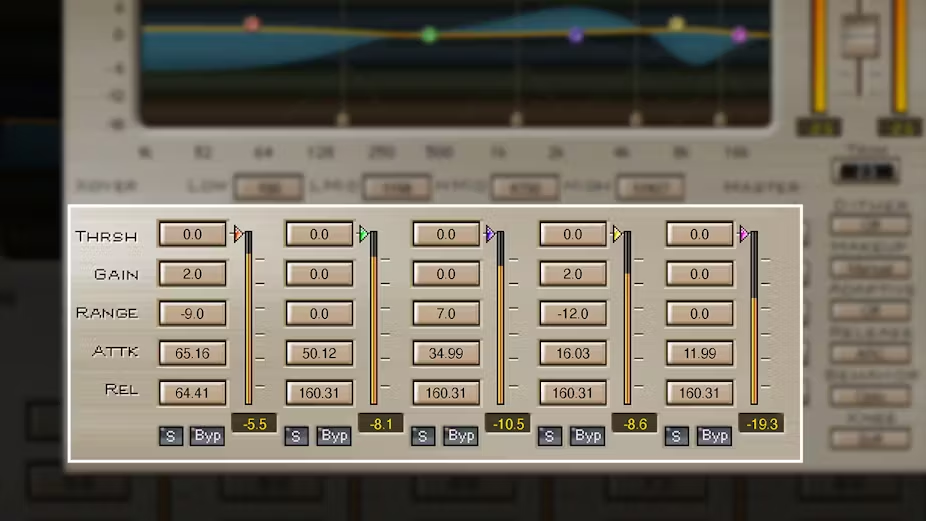Toggle Byp on the band showing -8.6

pos(588,436)
